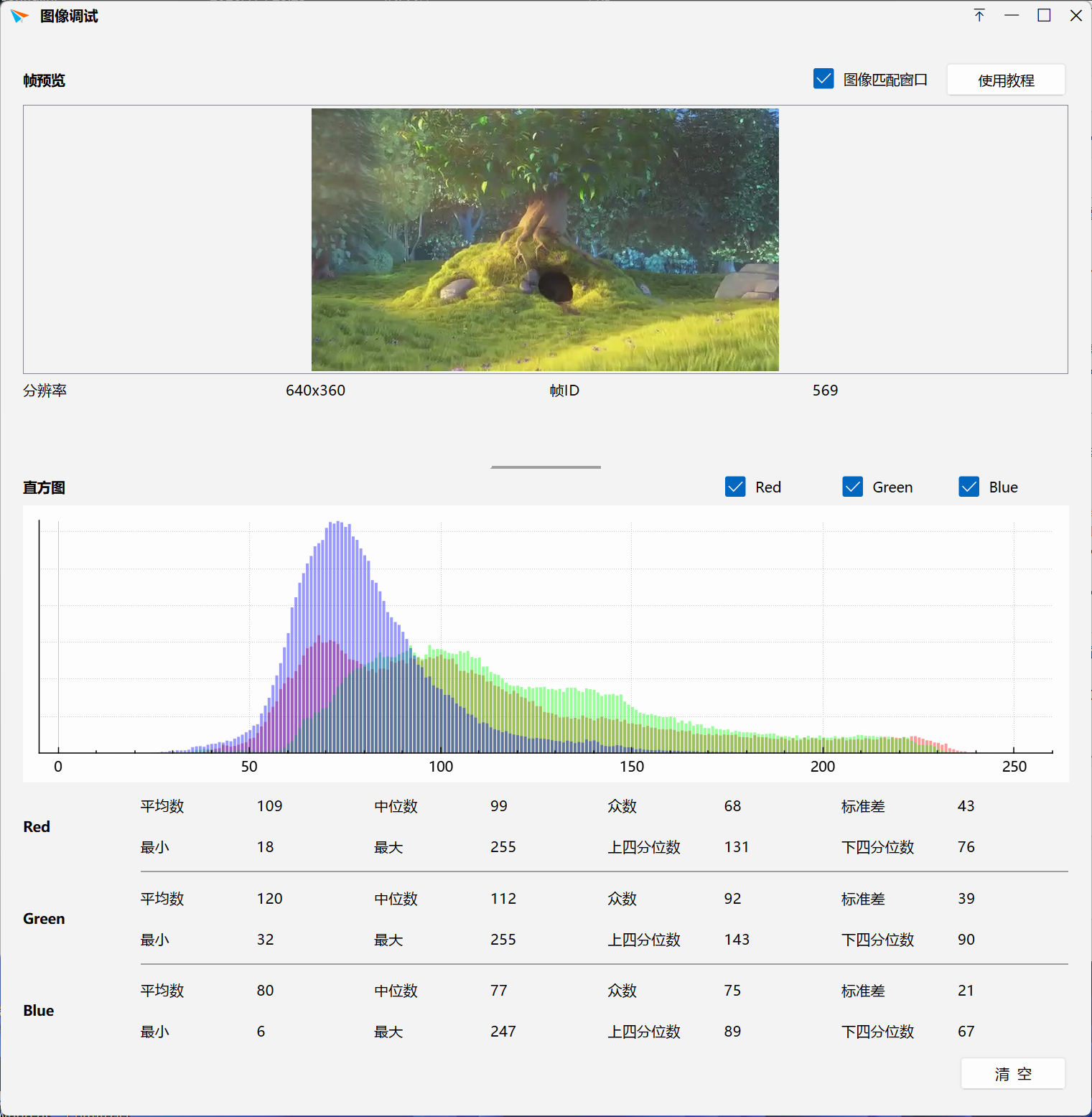Select Green 标准差 value 39
Screen dimensions: 1092x1117
coord(966,899)
